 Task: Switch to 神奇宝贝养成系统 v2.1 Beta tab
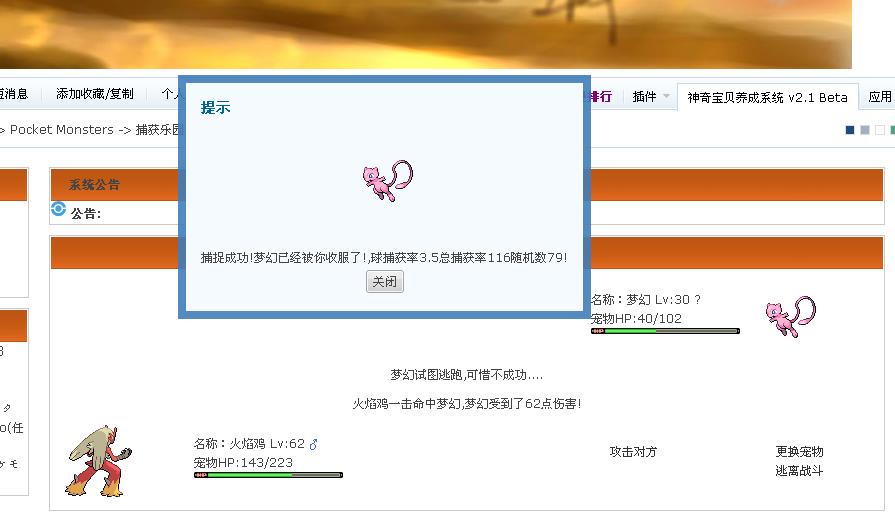[767, 97]
